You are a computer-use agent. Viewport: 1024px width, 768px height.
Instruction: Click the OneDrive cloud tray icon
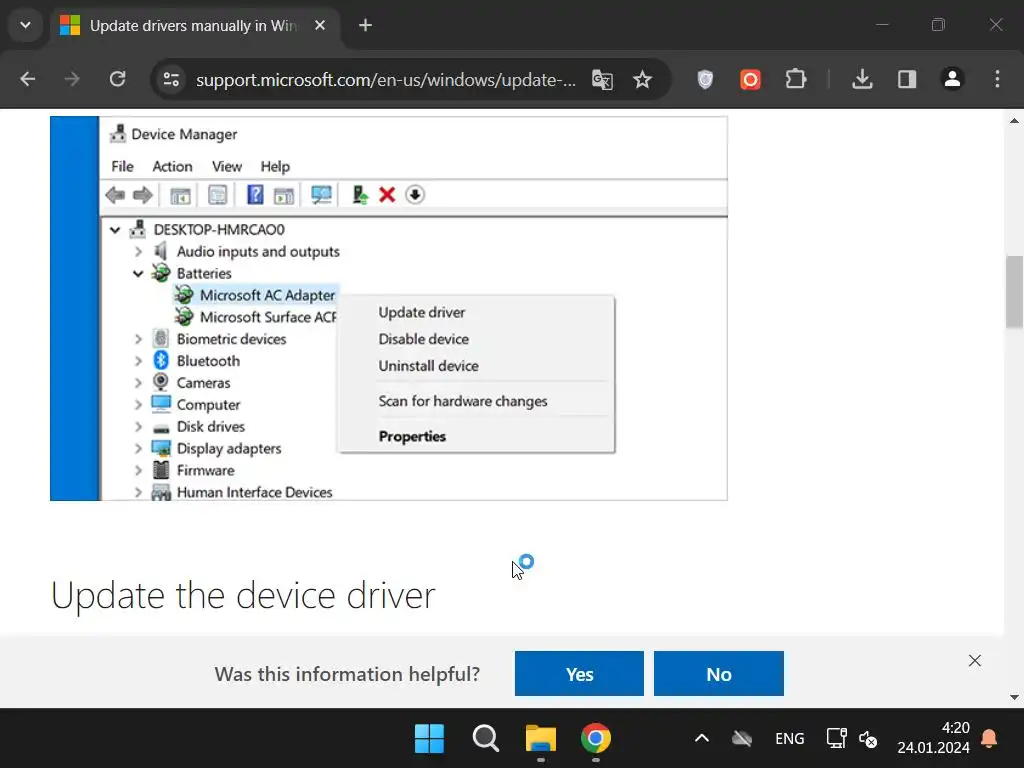click(x=742, y=739)
